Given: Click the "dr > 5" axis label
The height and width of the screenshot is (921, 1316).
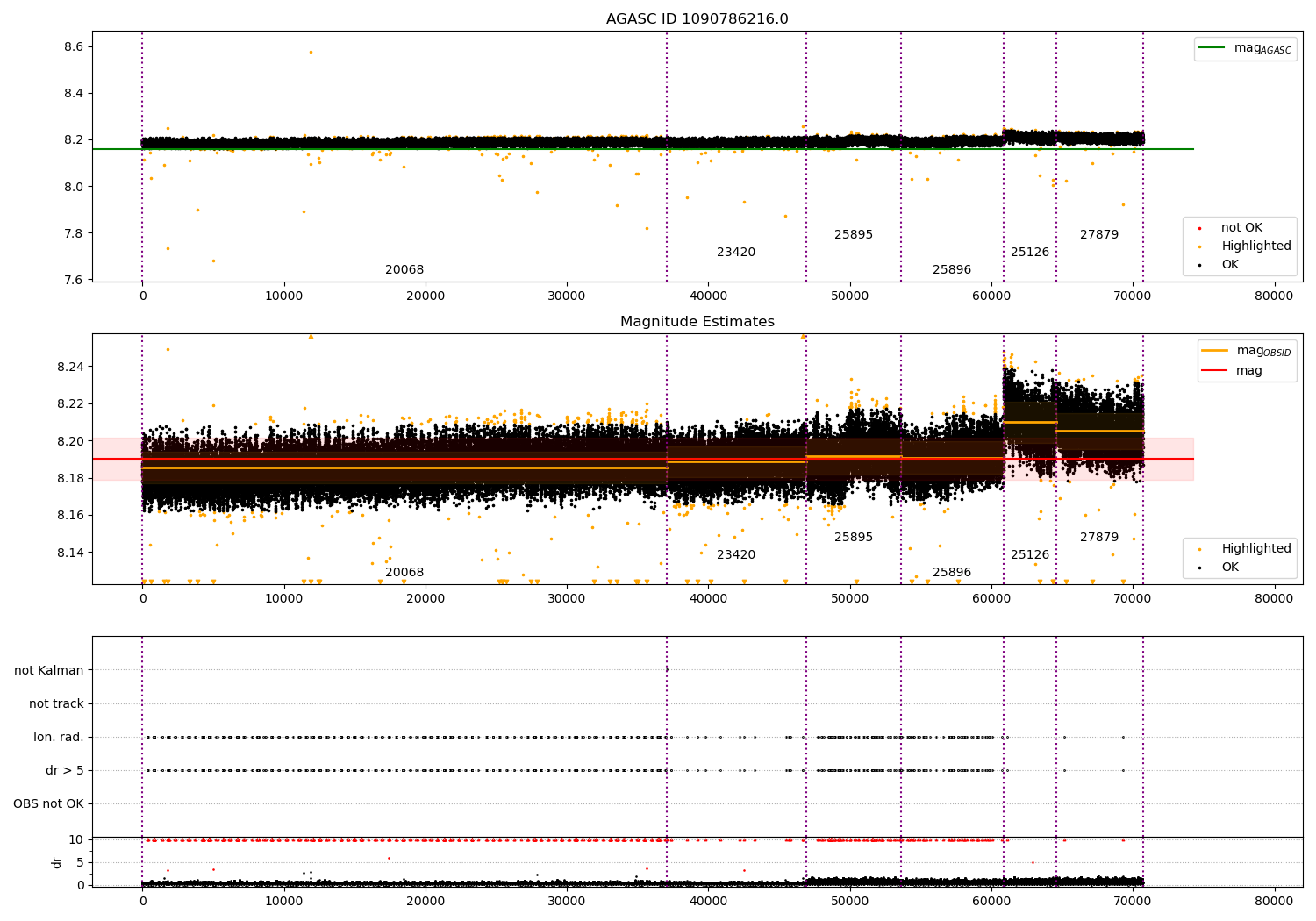Looking at the screenshot, I should [x=65, y=770].
